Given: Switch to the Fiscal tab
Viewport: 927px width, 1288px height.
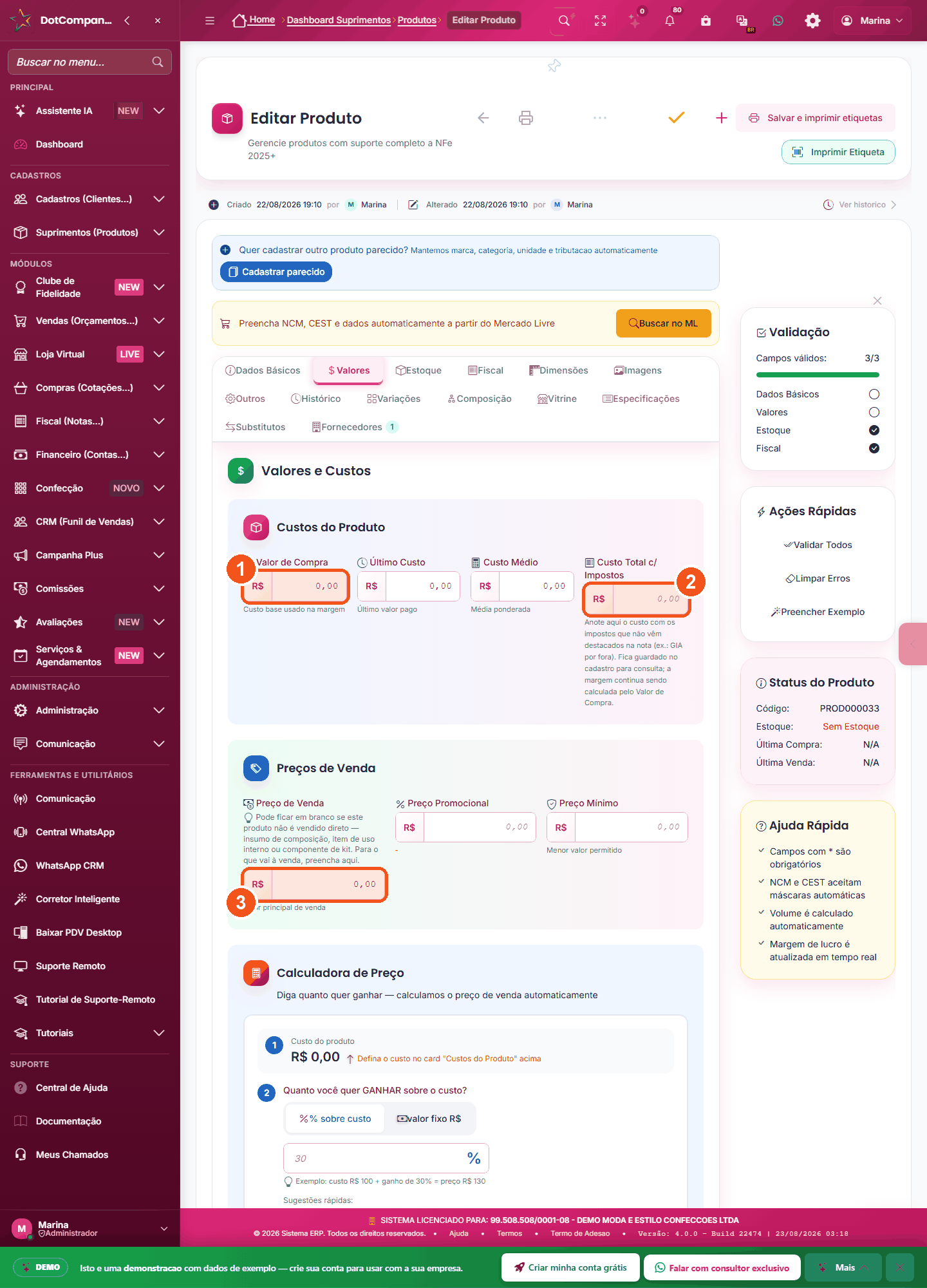Looking at the screenshot, I should pyautogui.click(x=485, y=370).
